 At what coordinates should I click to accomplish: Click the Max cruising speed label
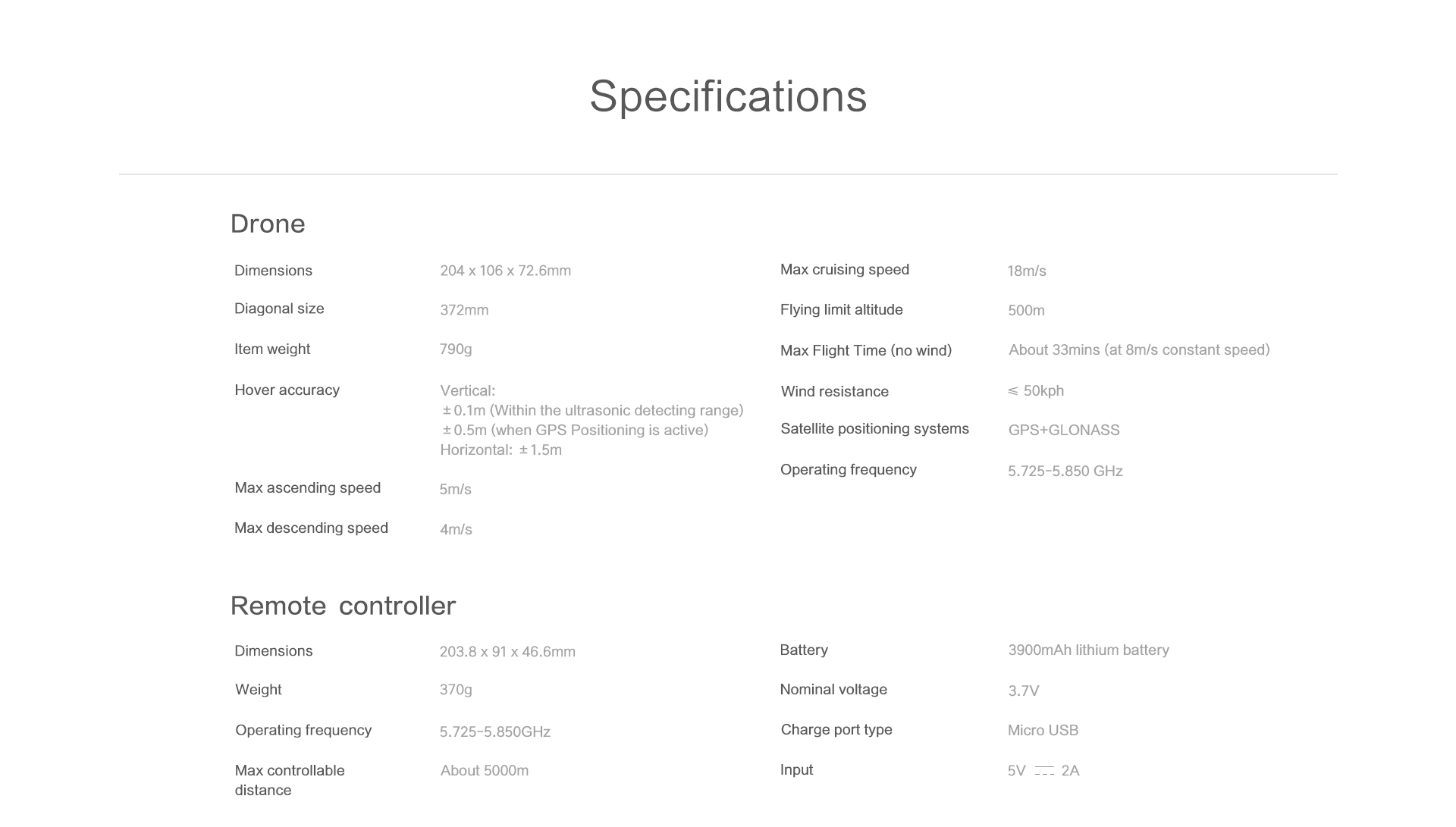(x=844, y=270)
